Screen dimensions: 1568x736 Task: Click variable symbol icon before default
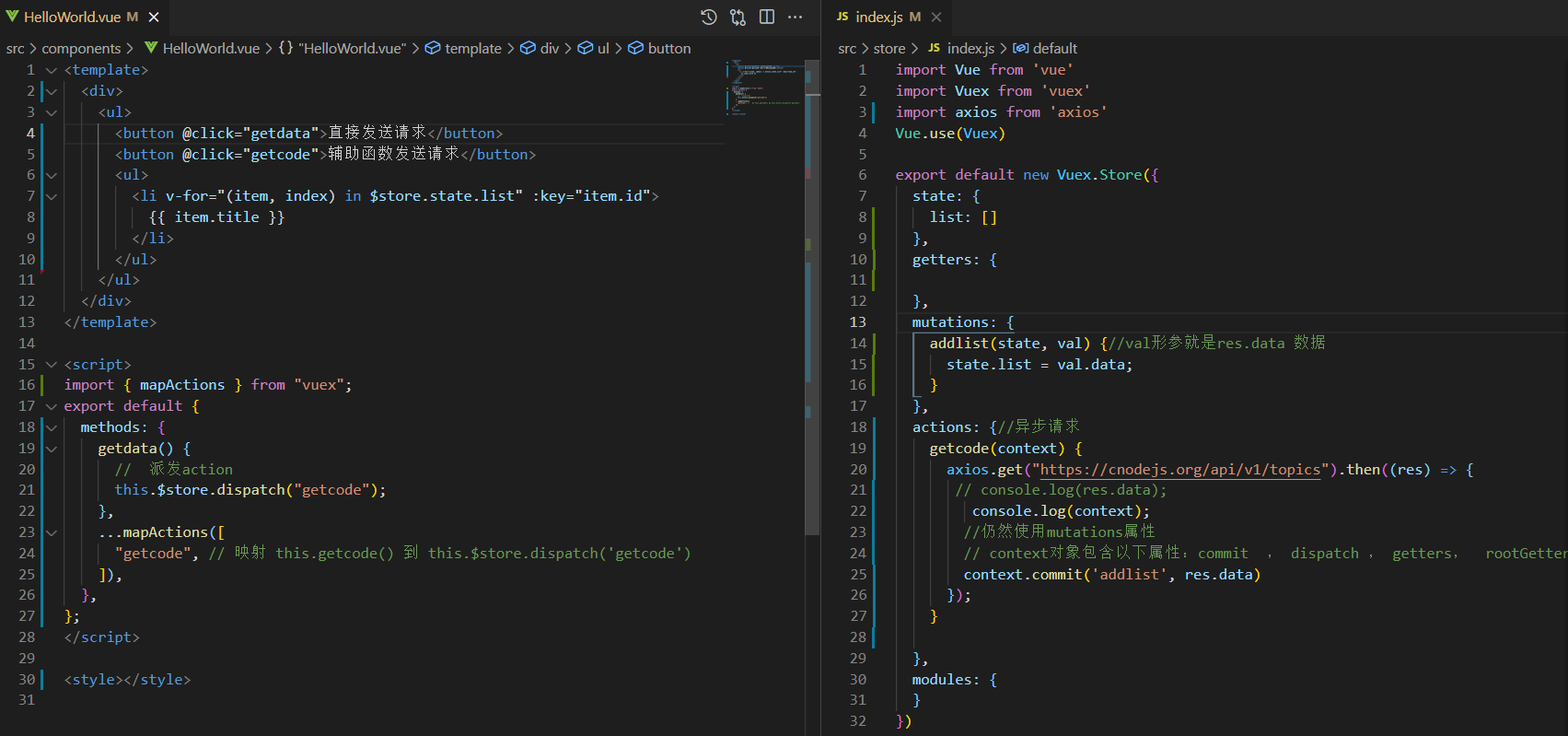click(1020, 48)
